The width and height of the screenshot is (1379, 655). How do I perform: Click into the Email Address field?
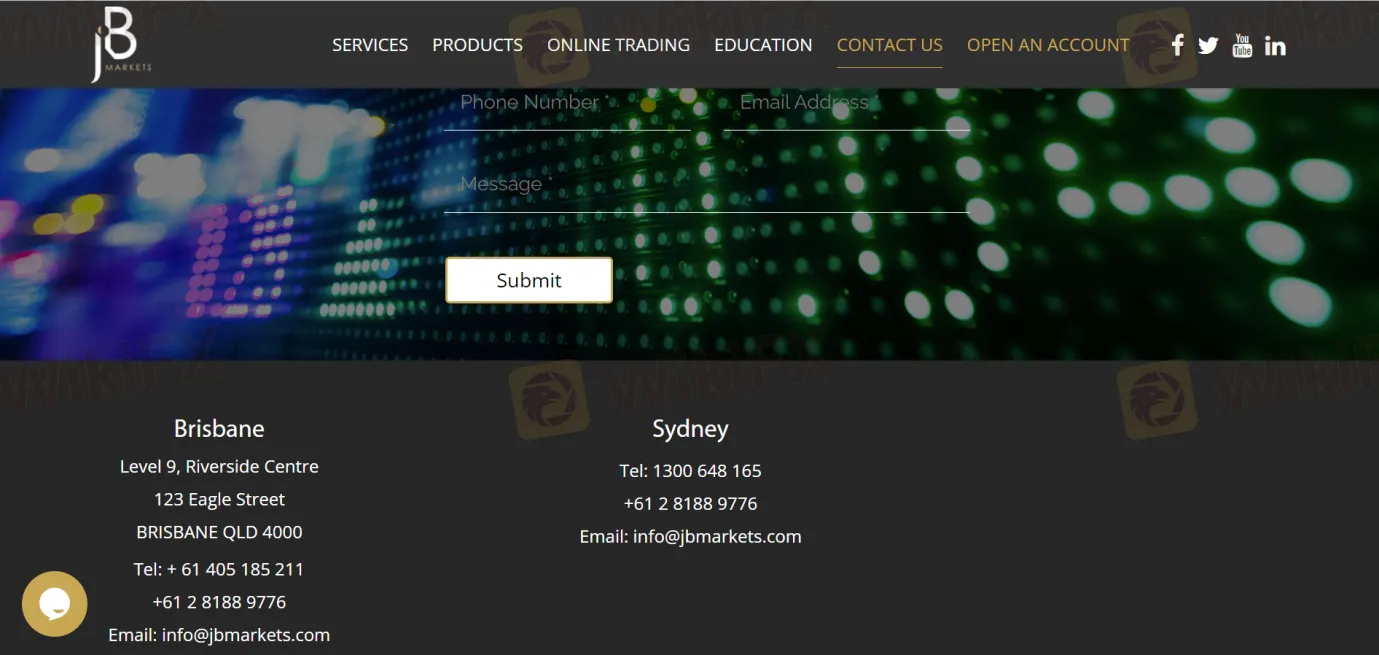[x=846, y=105]
